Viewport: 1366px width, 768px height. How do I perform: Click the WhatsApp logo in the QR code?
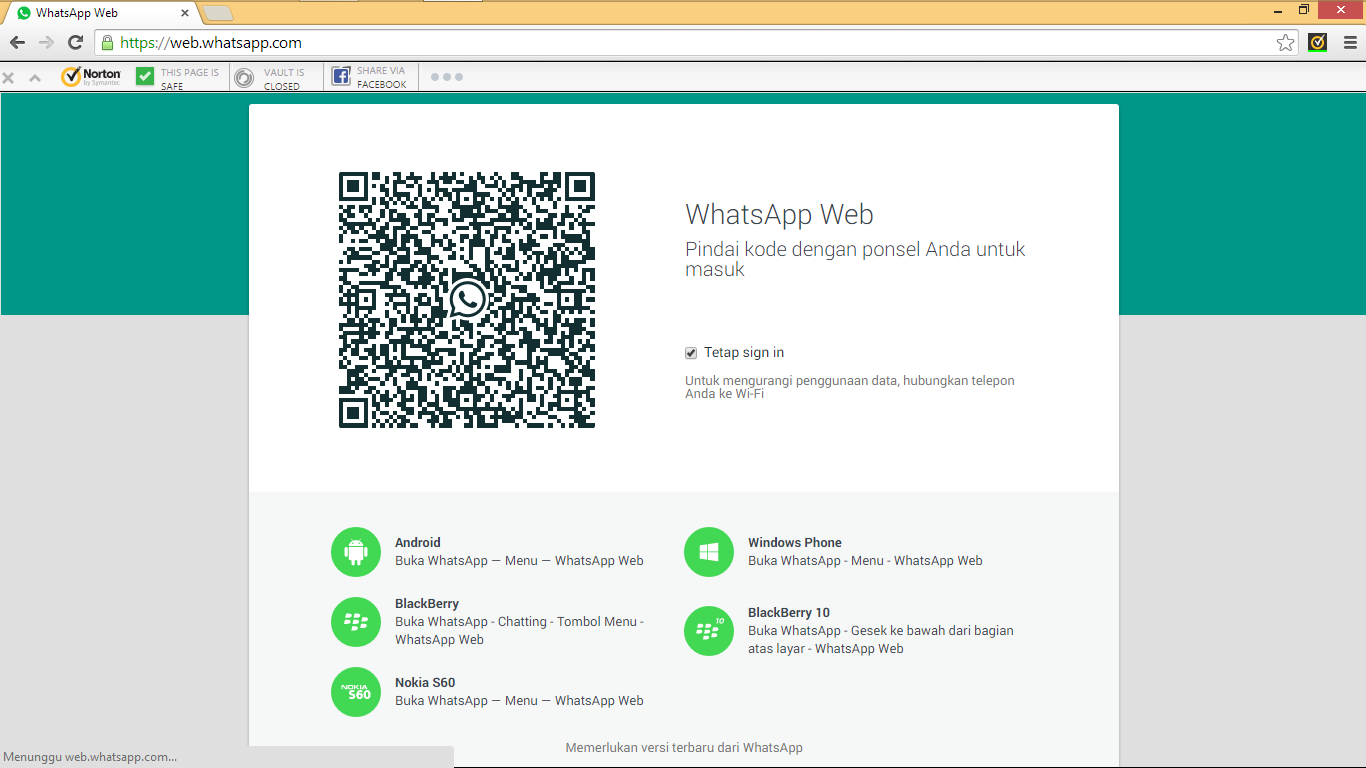click(x=467, y=299)
